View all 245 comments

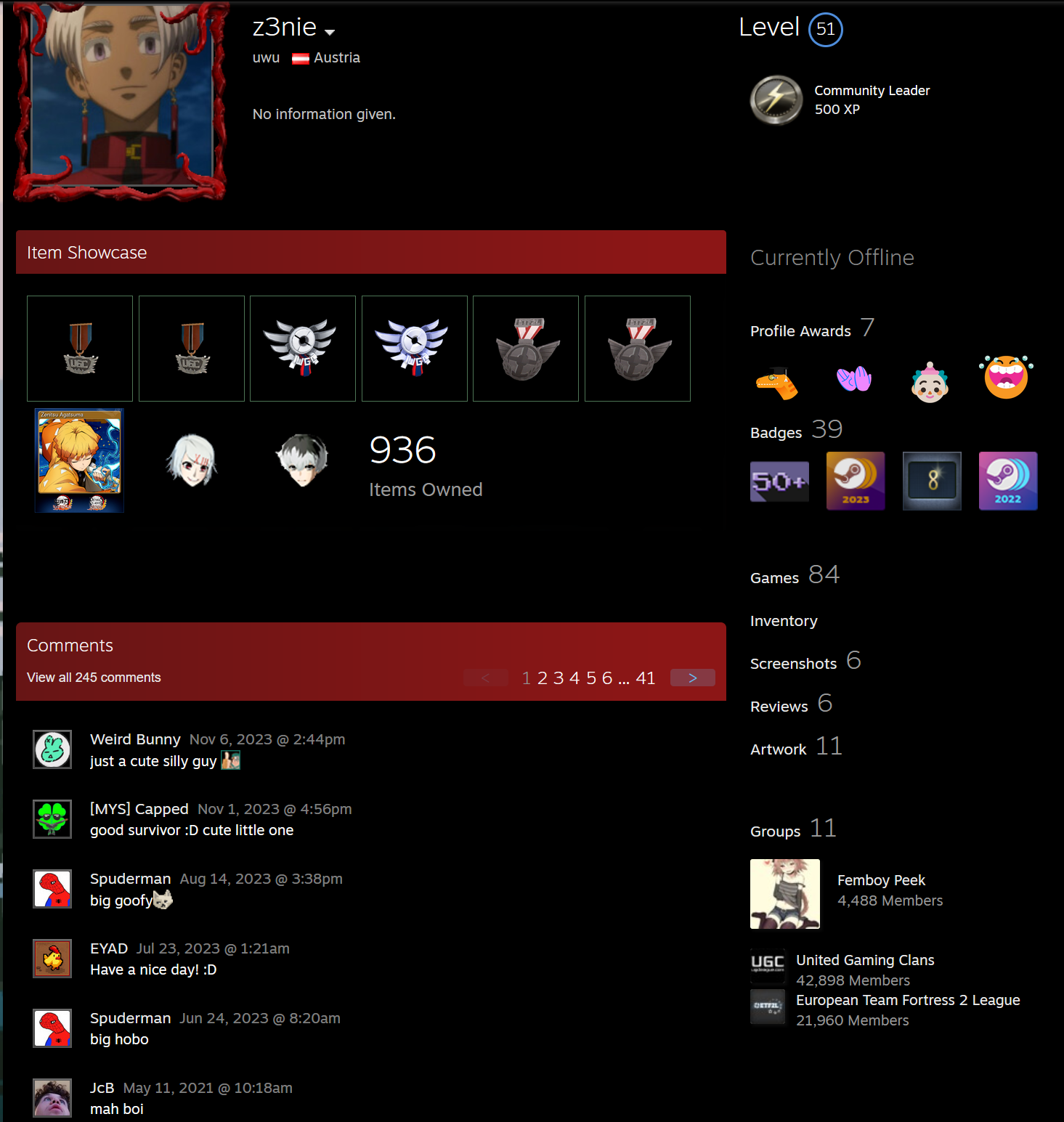point(94,678)
